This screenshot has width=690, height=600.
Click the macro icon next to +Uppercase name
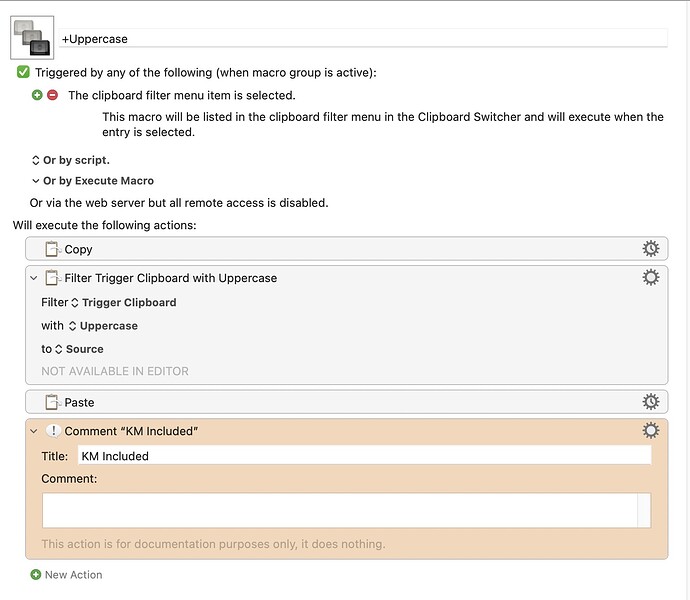point(32,38)
